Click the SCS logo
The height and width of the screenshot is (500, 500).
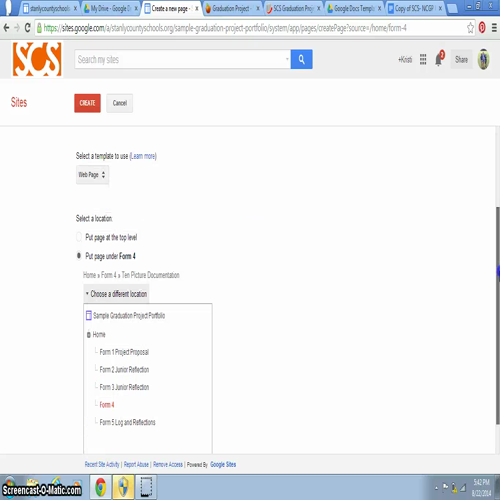pyautogui.click(x=37, y=59)
